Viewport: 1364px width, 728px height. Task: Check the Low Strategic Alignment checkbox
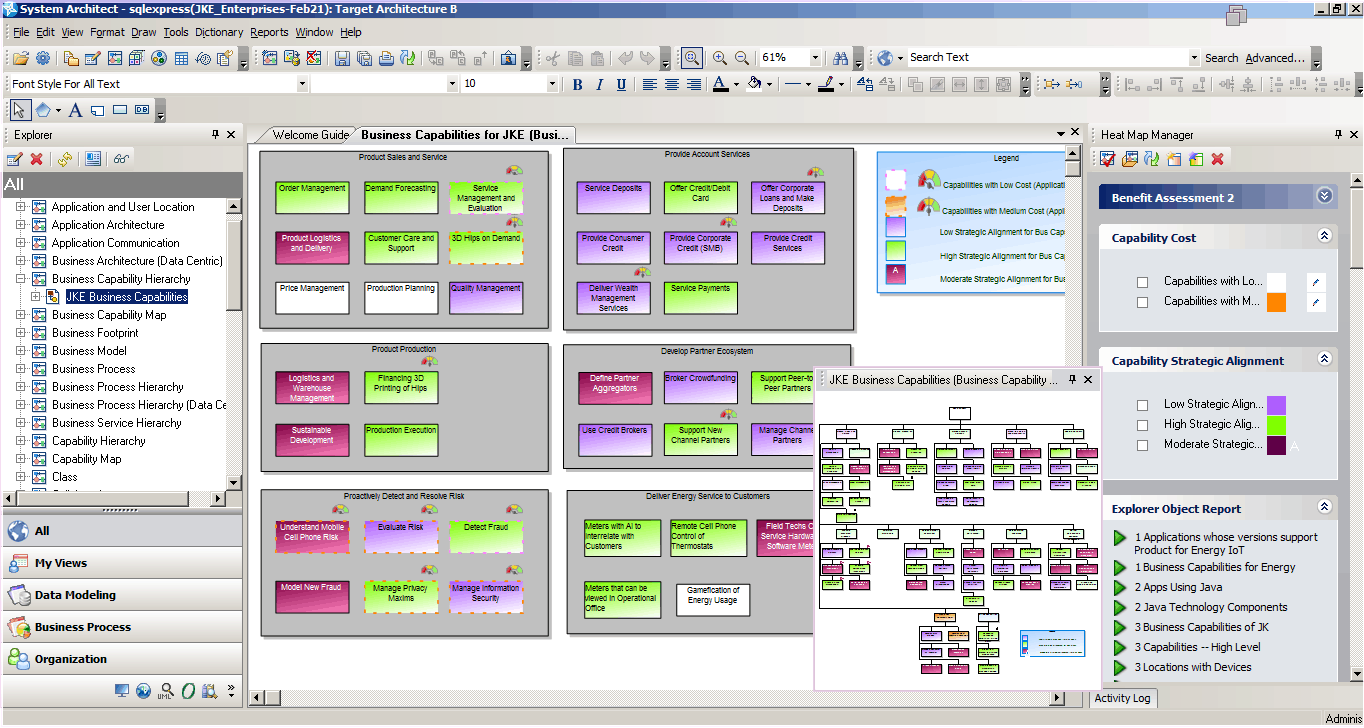(x=1142, y=405)
